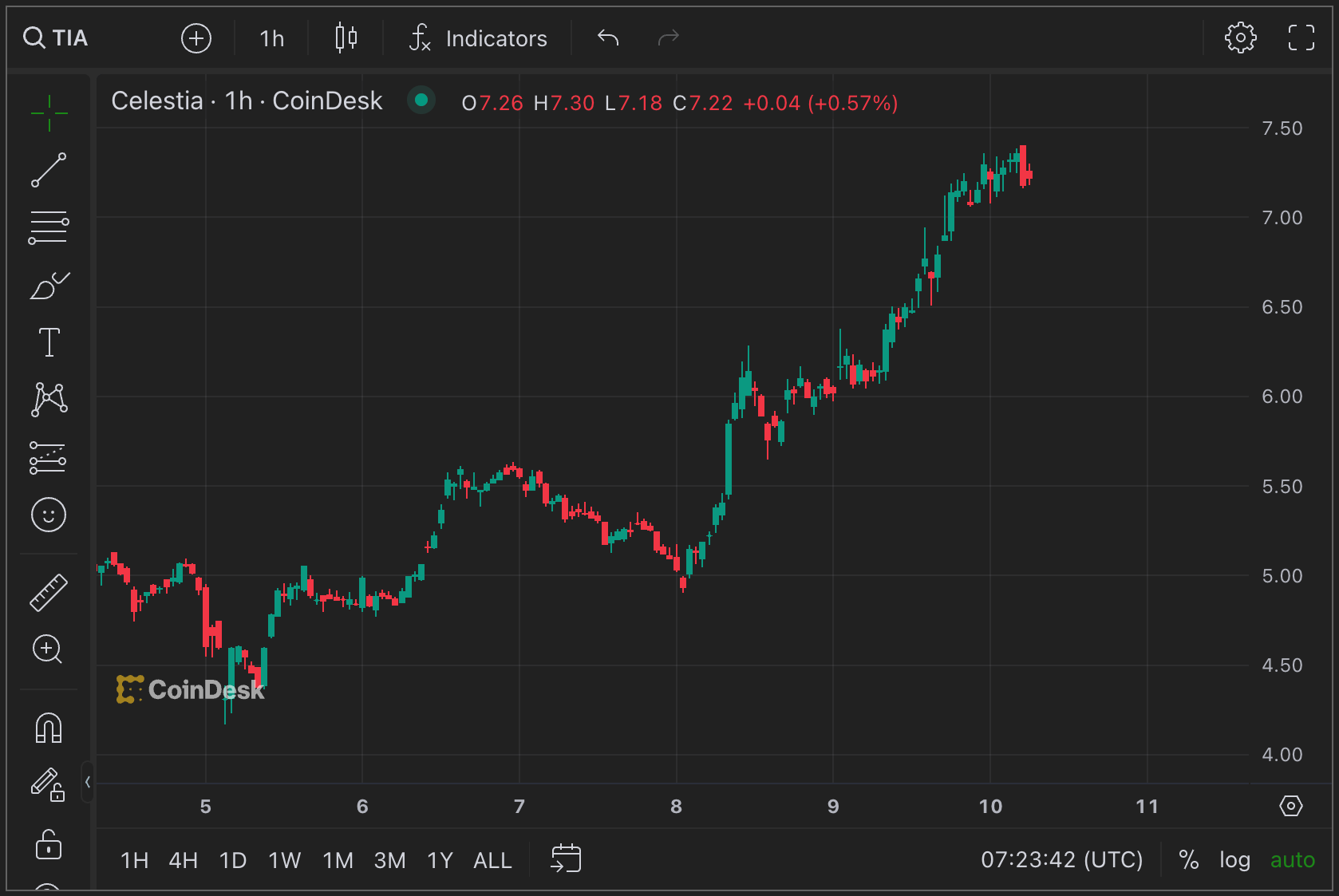Image resolution: width=1339 pixels, height=896 pixels.
Task: Open the axis settings hexagon icon
Action: click(x=1291, y=806)
